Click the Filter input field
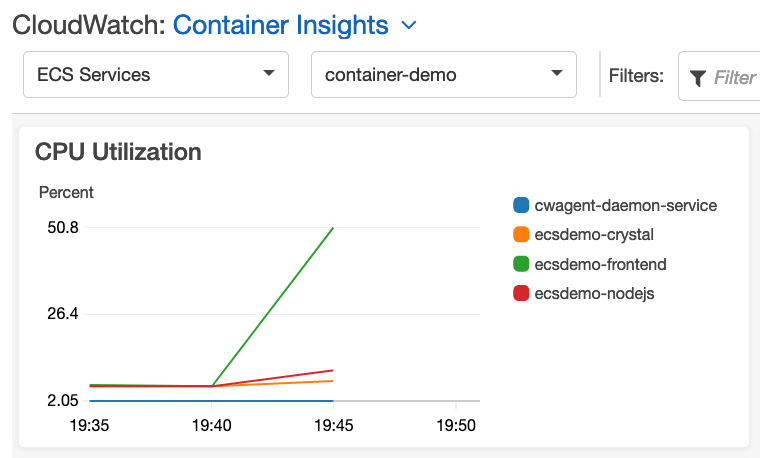The height and width of the screenshot is (458, 760). (x=719, y=76)
